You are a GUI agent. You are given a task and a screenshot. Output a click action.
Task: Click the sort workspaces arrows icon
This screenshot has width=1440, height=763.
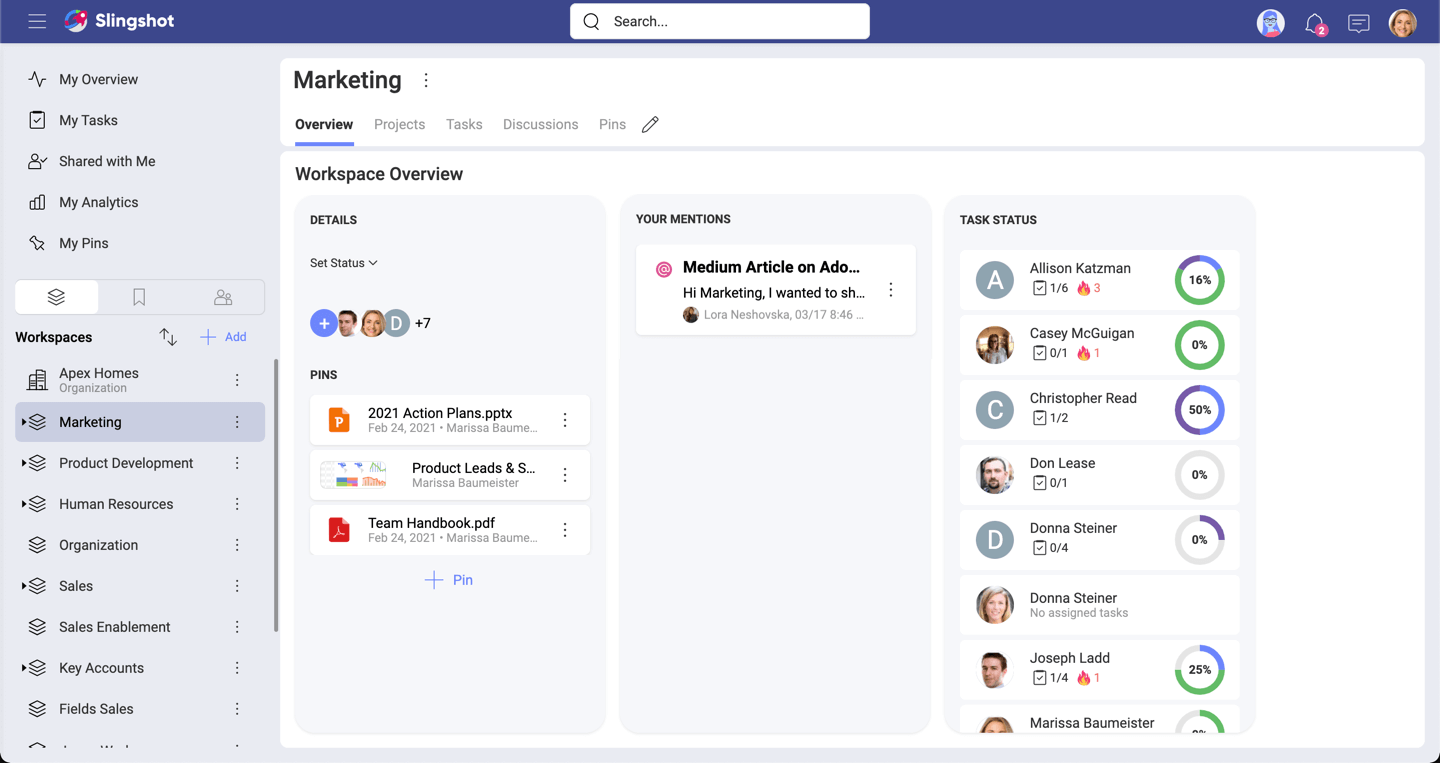point(168,337)
